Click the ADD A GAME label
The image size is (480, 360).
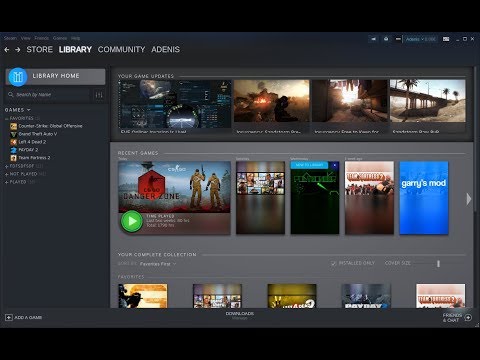pyautogui.click(x=28, y=317)
